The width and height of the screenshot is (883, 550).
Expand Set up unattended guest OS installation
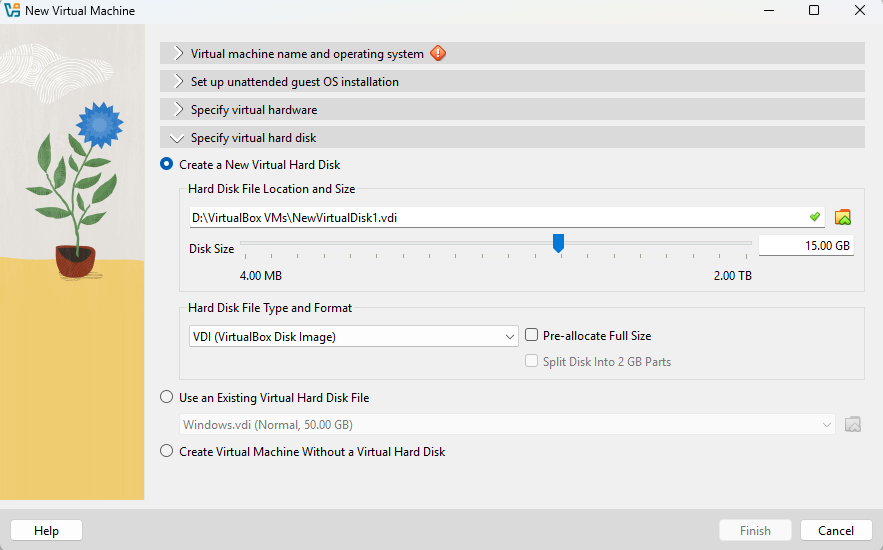click(x=512, y=82)
